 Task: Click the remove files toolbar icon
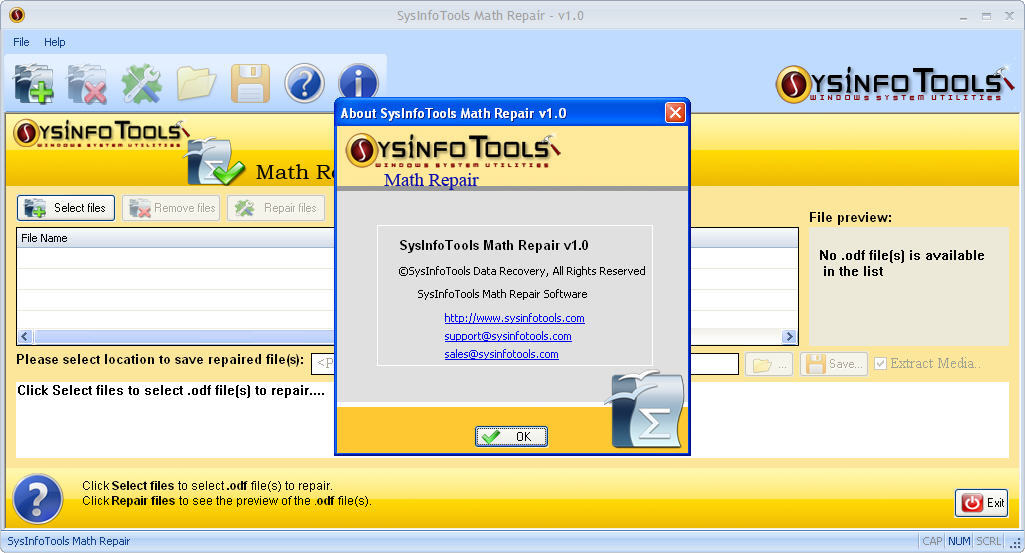(x=87, y=84)
